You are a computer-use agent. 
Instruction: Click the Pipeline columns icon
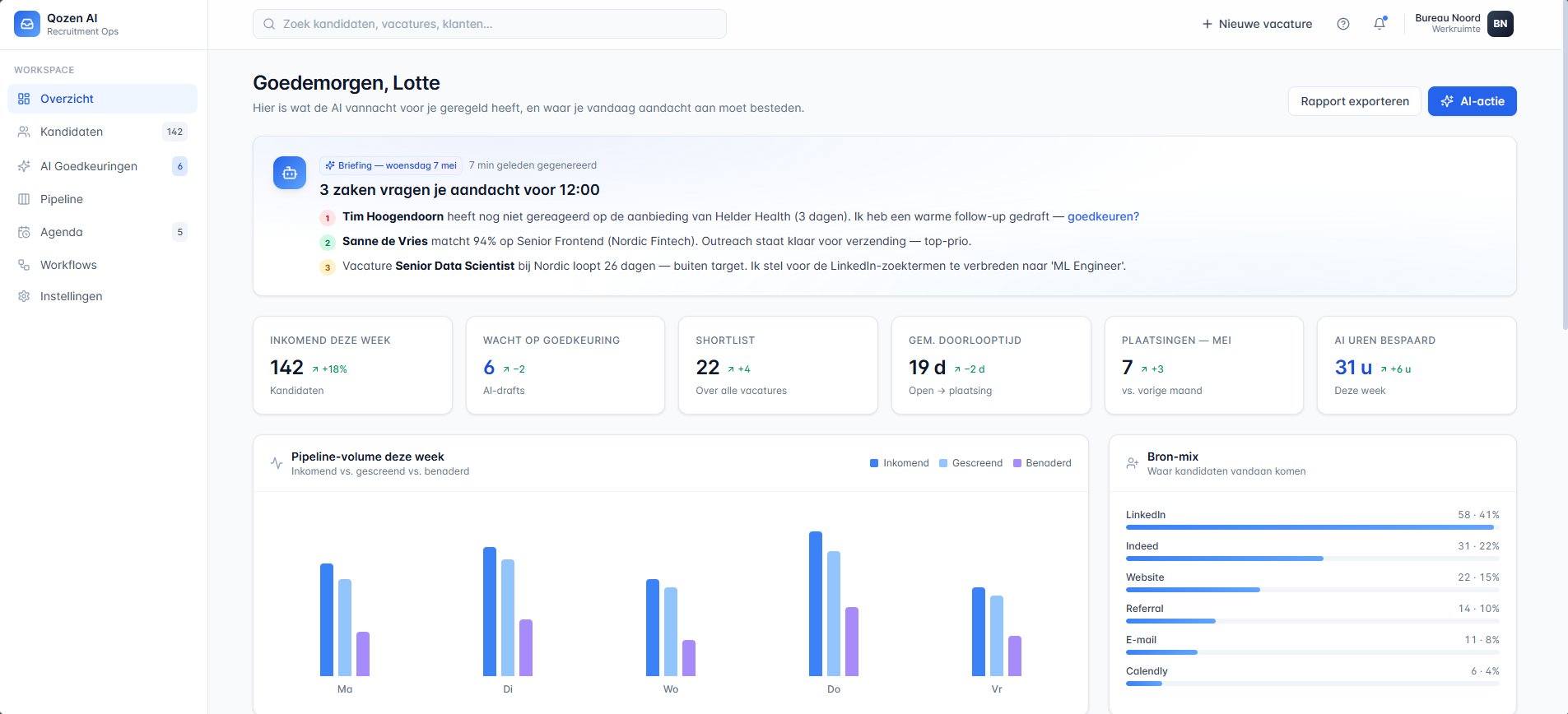24,199
